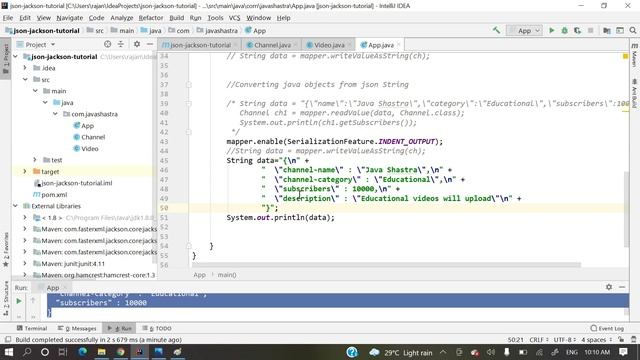Expand the target folder

pyautogui.click(x=25, y=171)
